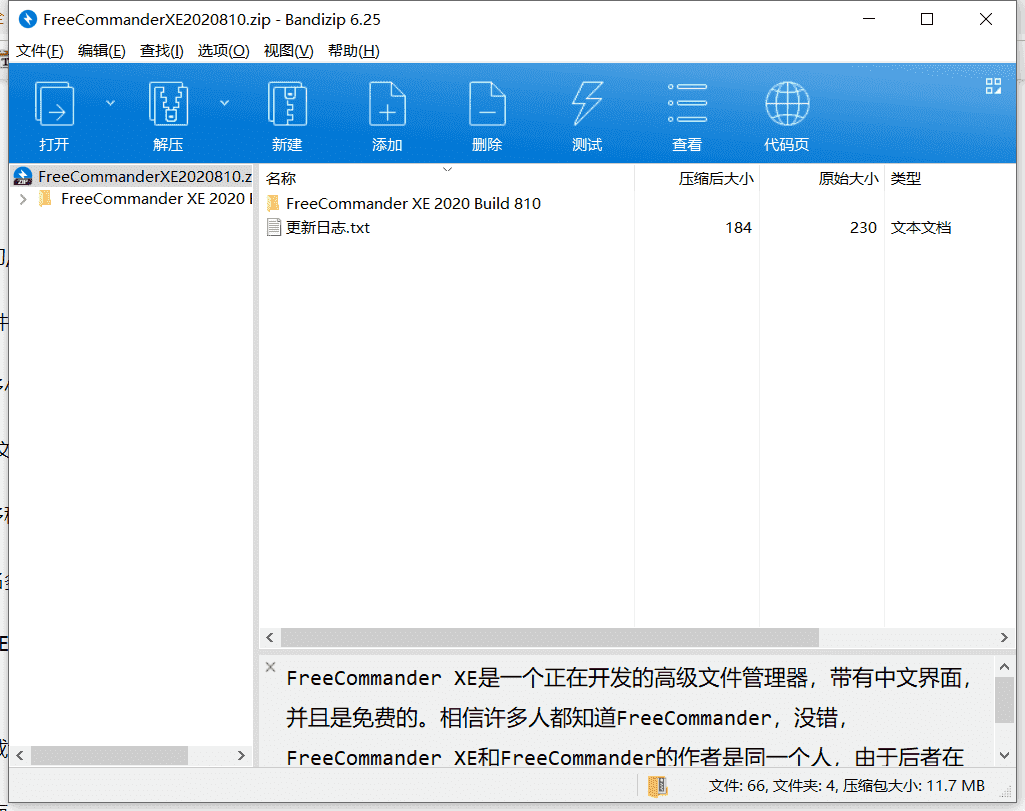The height and width of the screenshot is (811, 1025).
Task: Select FreeCommander XE 2020 folder in tree
Action: (x=156, y=199)
